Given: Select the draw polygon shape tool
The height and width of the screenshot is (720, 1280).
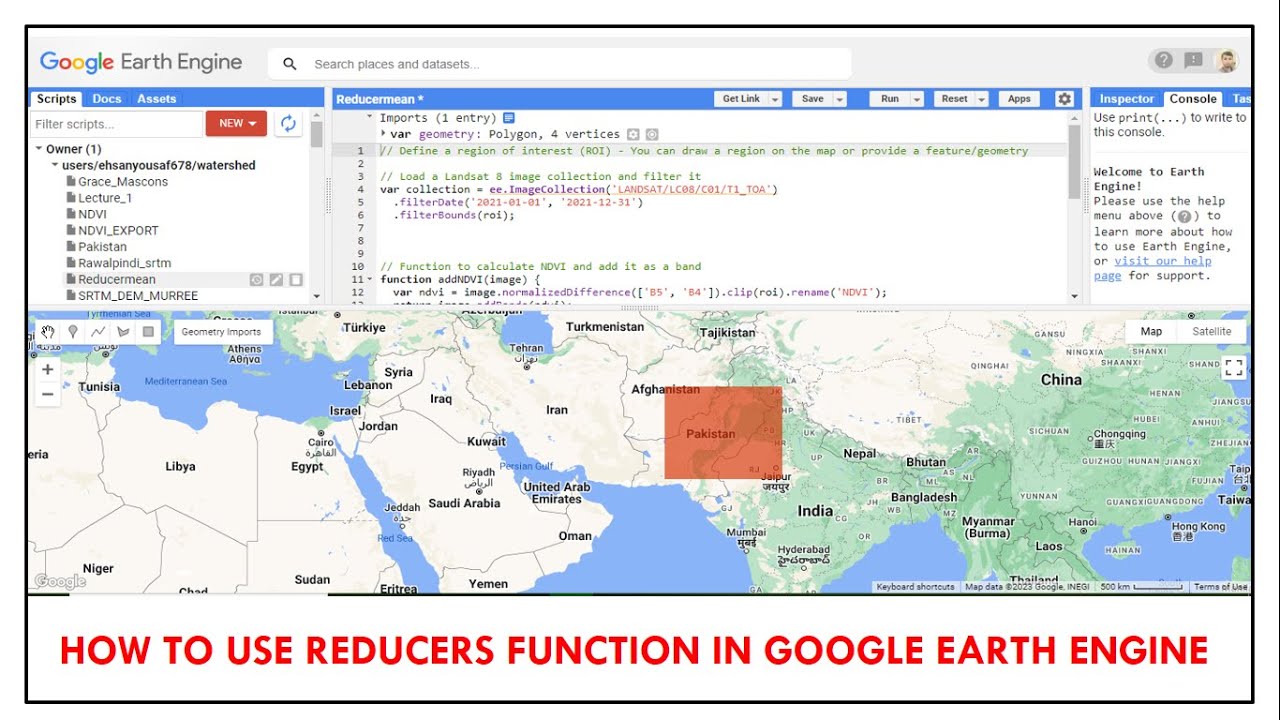Looking at the screenshot, I should point(123,331).
